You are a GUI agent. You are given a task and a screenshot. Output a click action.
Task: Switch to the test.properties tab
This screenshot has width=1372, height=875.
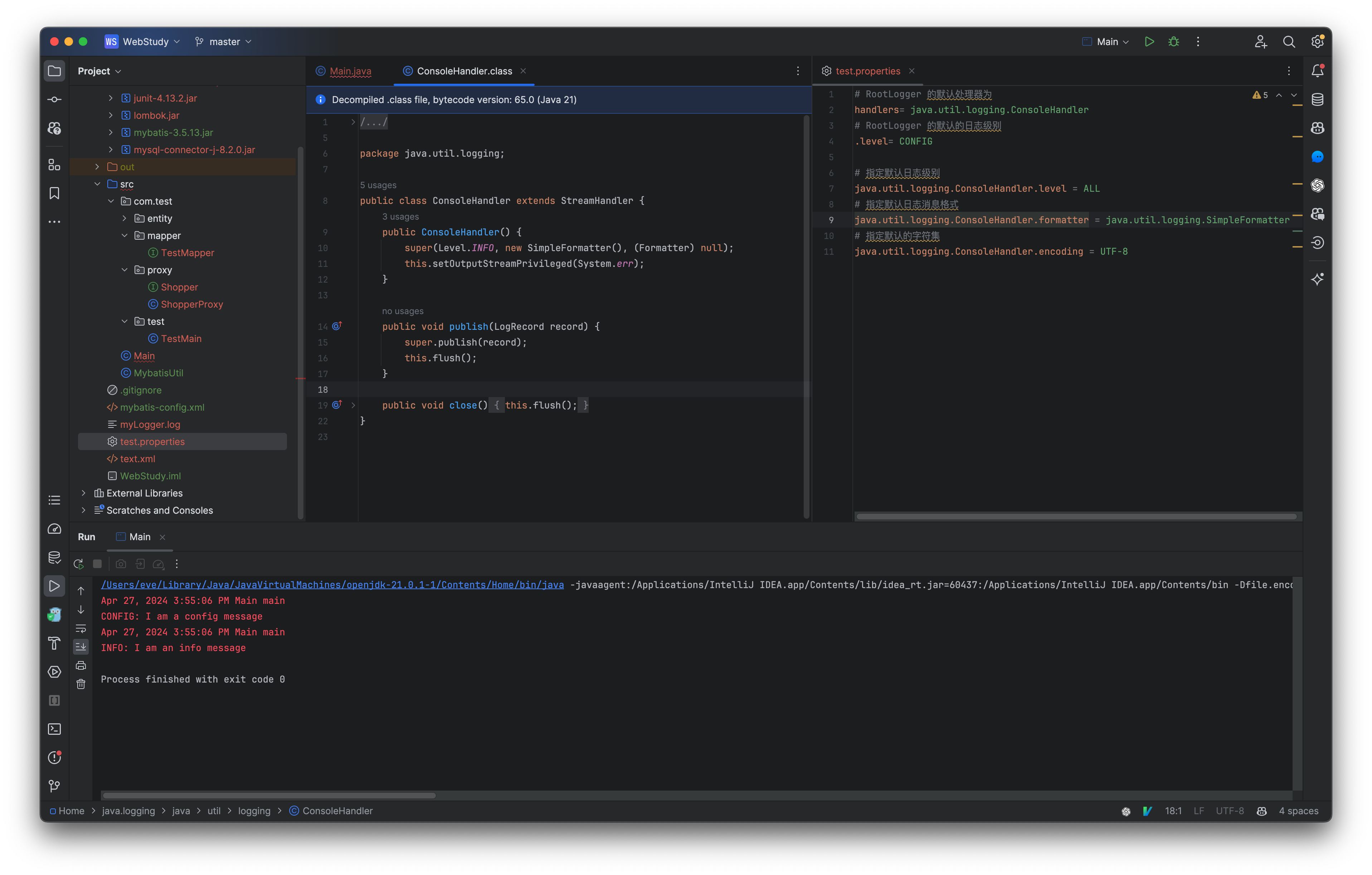(868, 70)
